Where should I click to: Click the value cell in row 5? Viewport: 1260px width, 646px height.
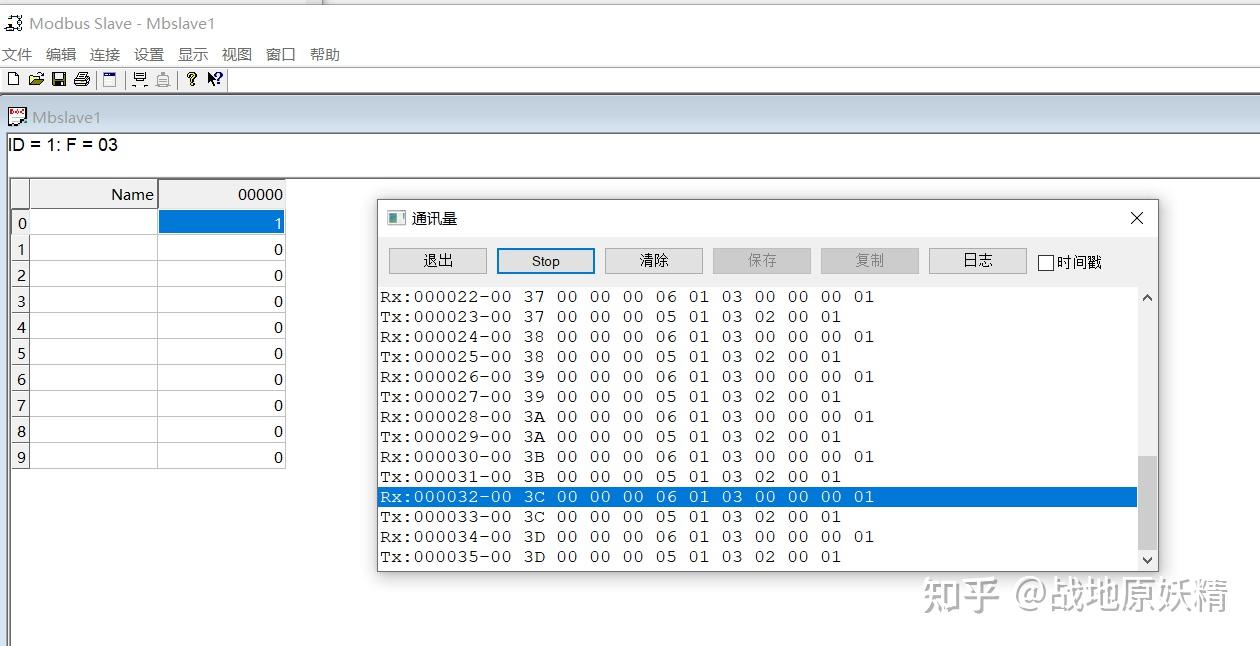[221, 353]
